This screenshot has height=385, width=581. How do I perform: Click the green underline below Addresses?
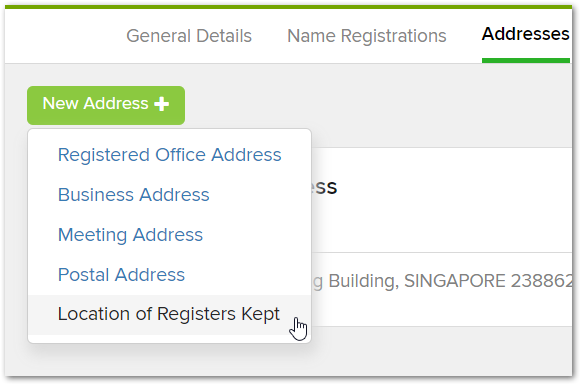tap(525, 60)
